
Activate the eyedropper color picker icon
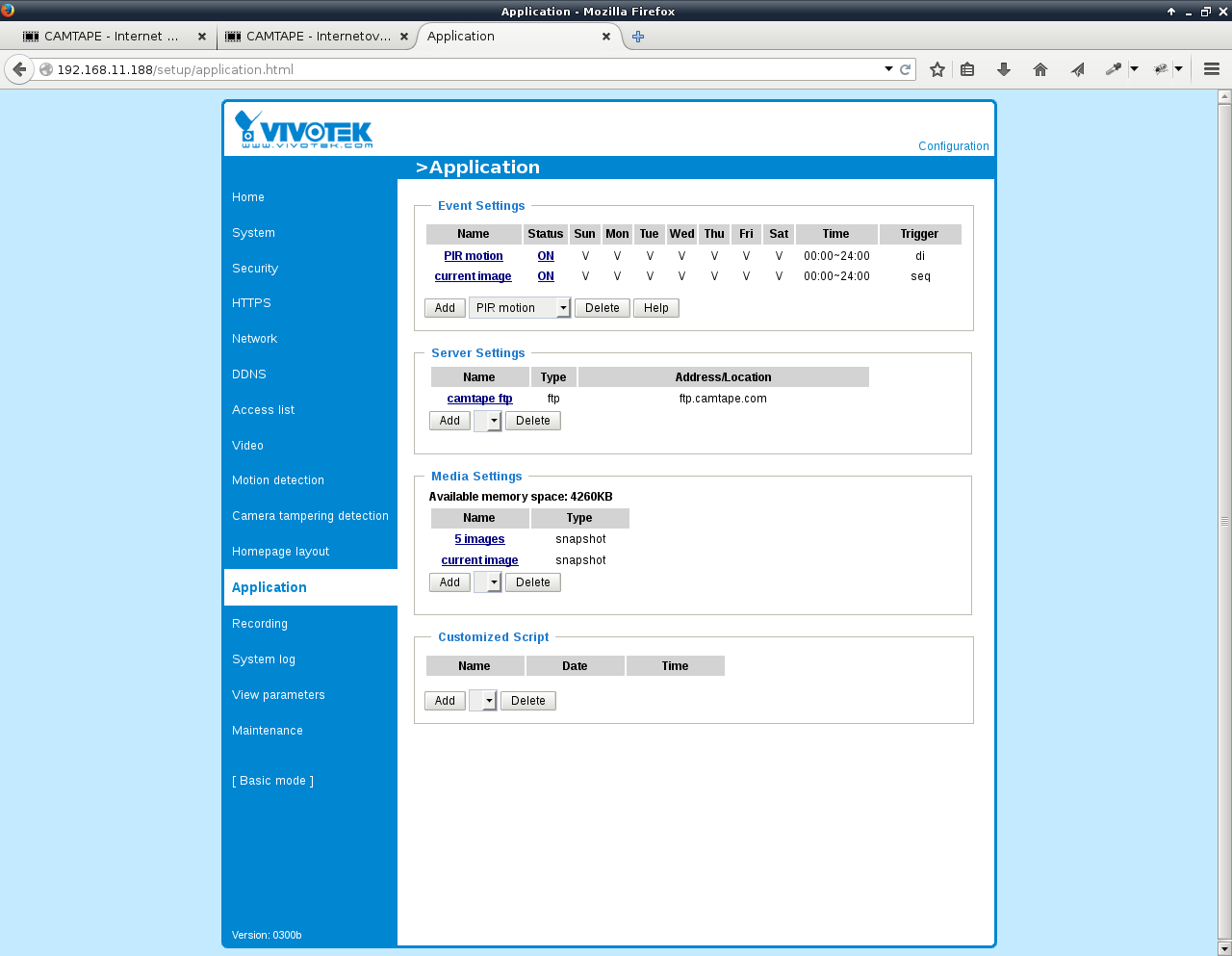coord(1114,69)
